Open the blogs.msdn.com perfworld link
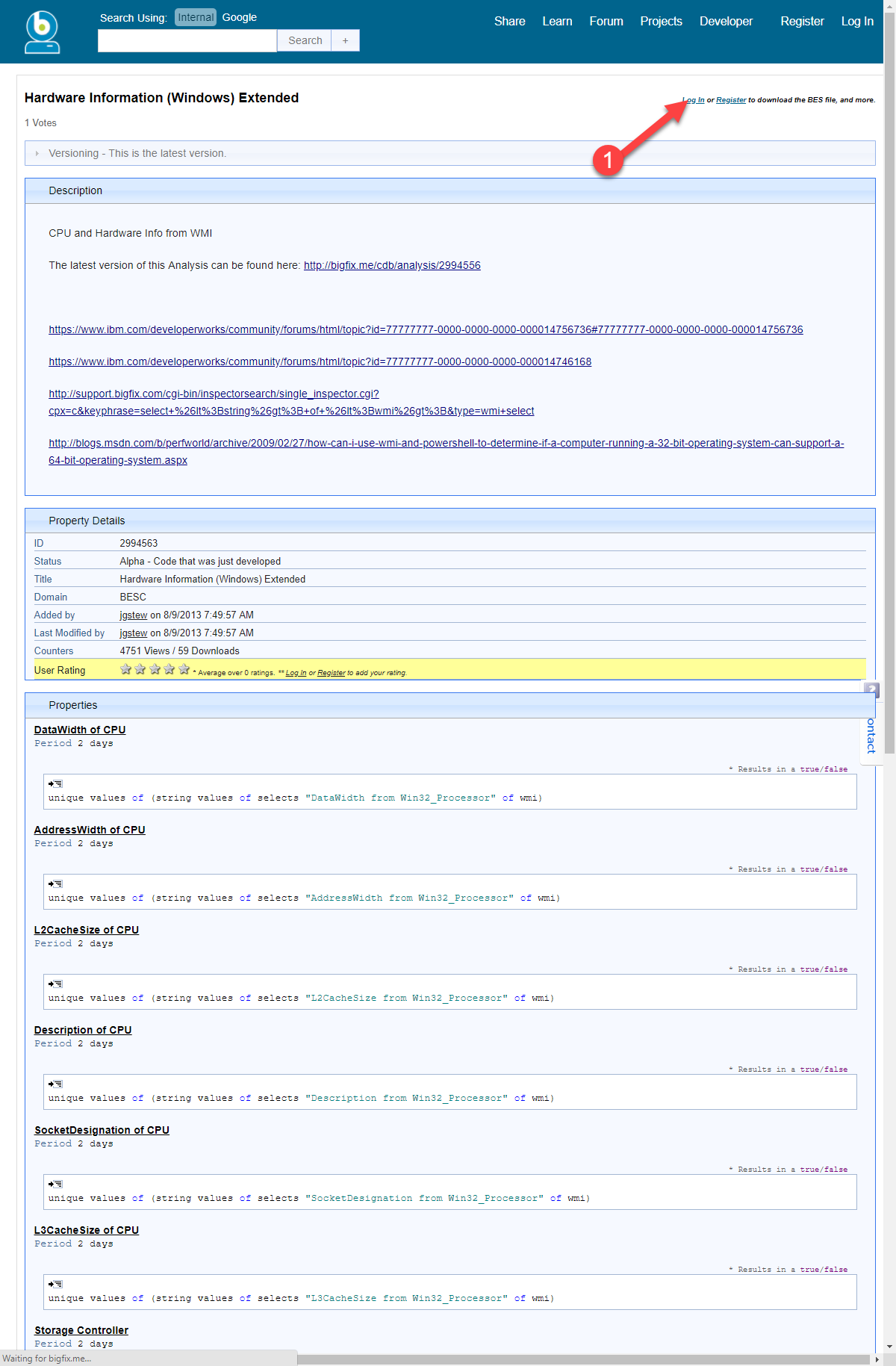 (x=447, y=451)
